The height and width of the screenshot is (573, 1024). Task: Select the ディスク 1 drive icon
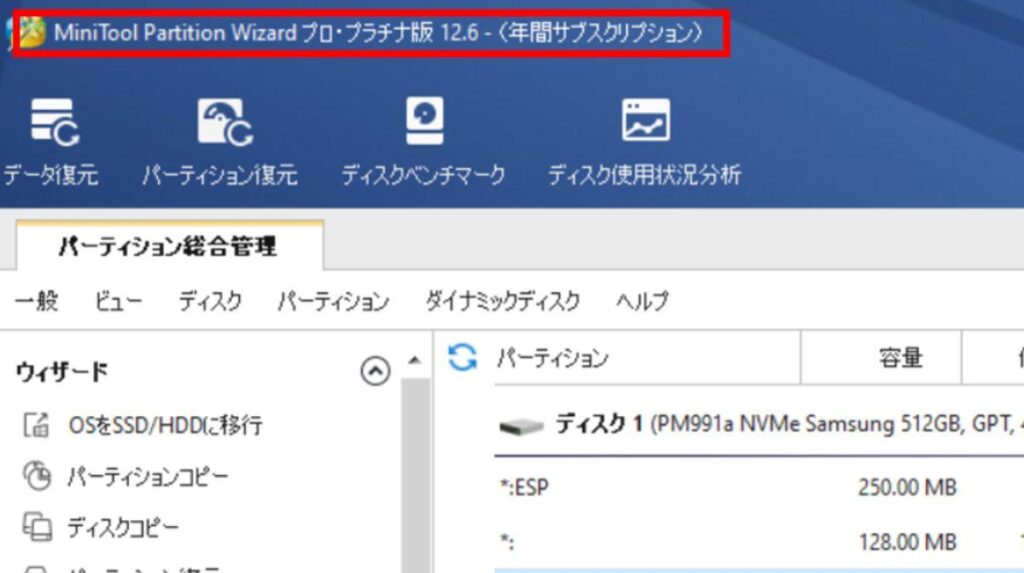tap(521, 427)
